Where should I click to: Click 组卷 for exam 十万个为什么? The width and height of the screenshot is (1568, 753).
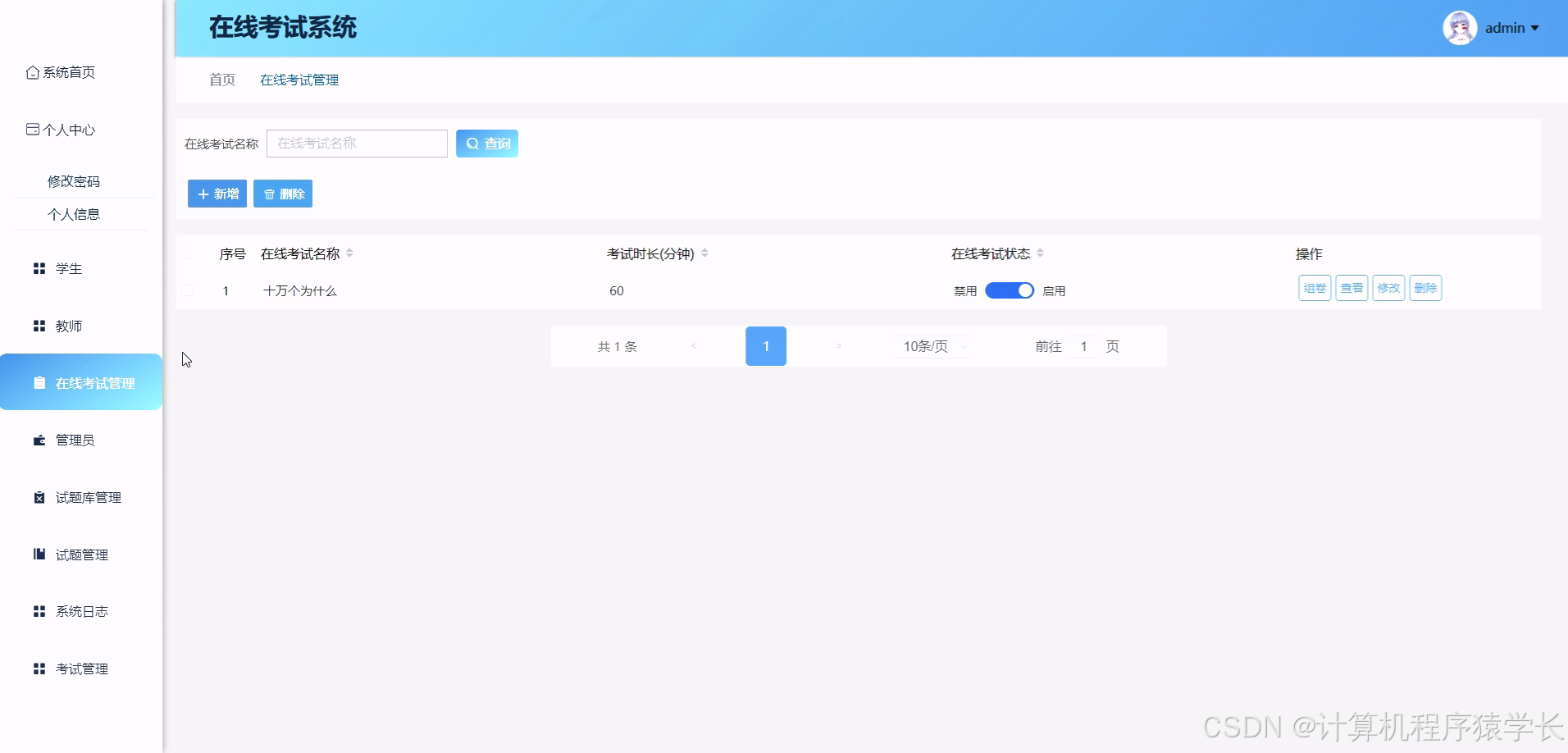[1315, 288]
